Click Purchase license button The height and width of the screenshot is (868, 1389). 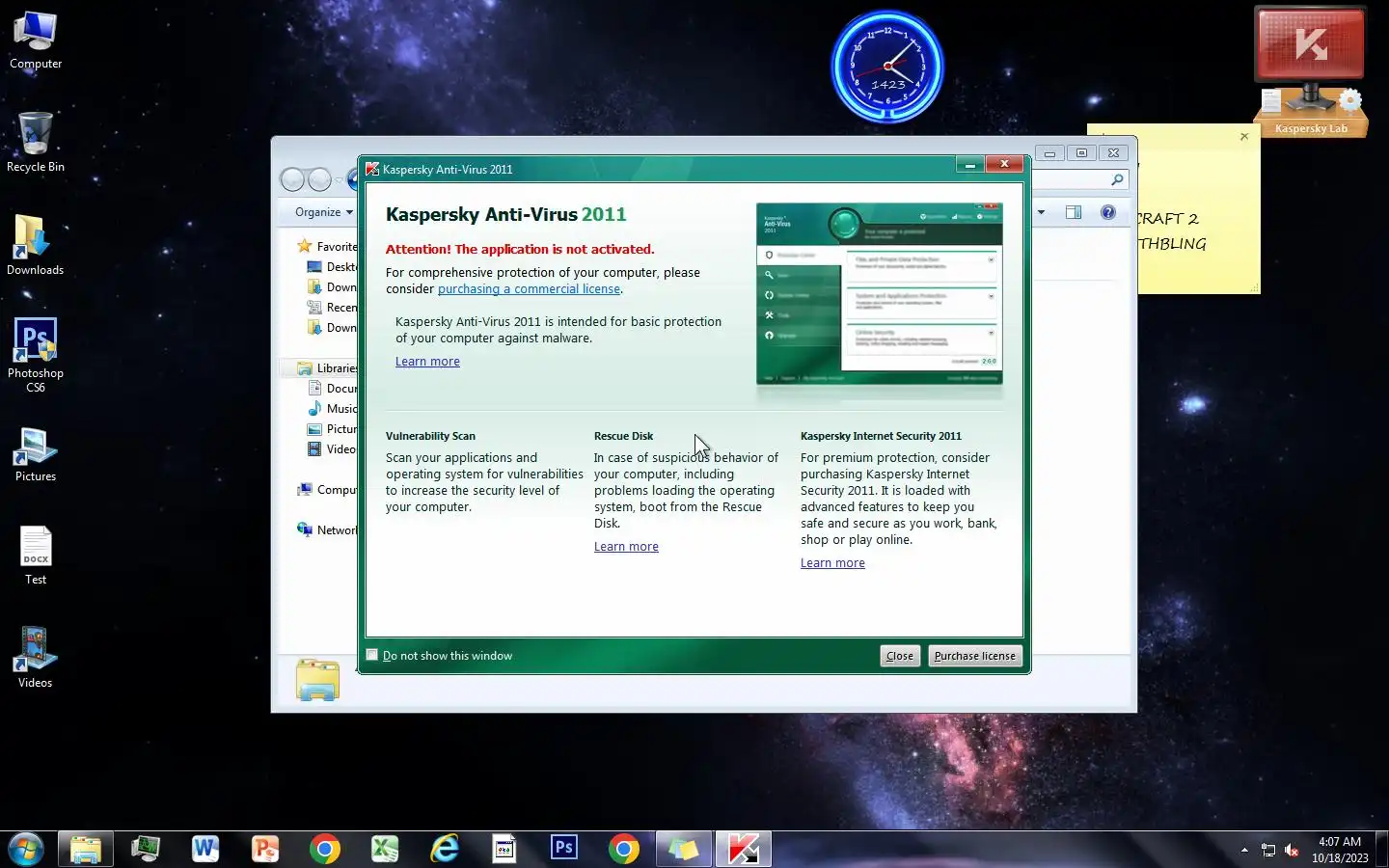point(974,656)
